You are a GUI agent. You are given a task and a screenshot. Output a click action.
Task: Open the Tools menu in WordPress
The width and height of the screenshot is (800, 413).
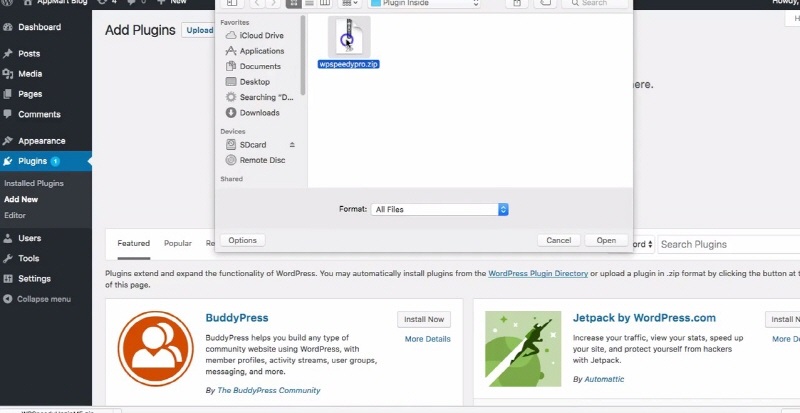click(x=28, y=258)
